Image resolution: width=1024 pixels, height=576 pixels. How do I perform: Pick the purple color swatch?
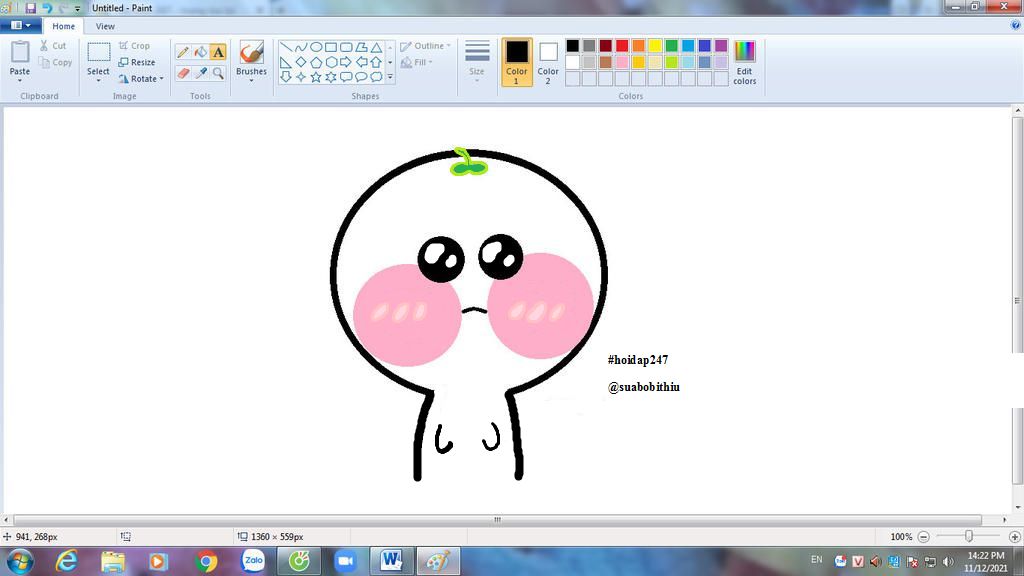721,46
